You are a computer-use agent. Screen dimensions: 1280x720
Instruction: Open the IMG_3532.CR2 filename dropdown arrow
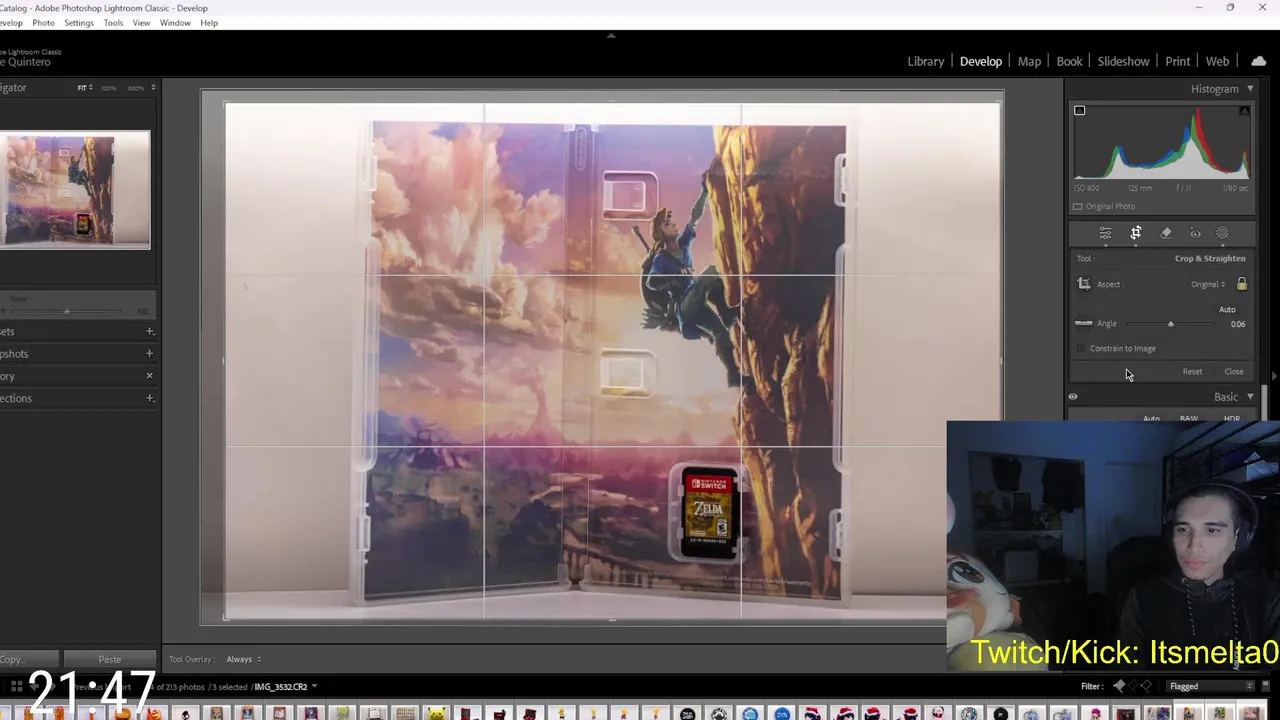click(314, 686)
